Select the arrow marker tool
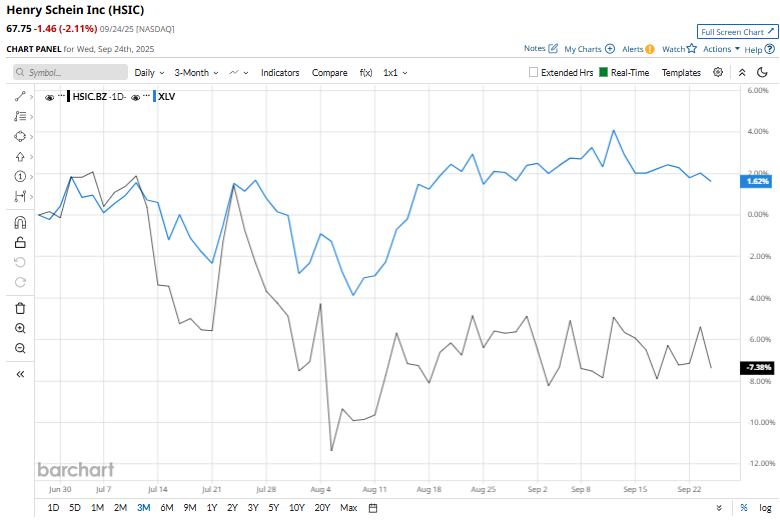Viewport: 780px width, 521px height. (x=20, y=157)
